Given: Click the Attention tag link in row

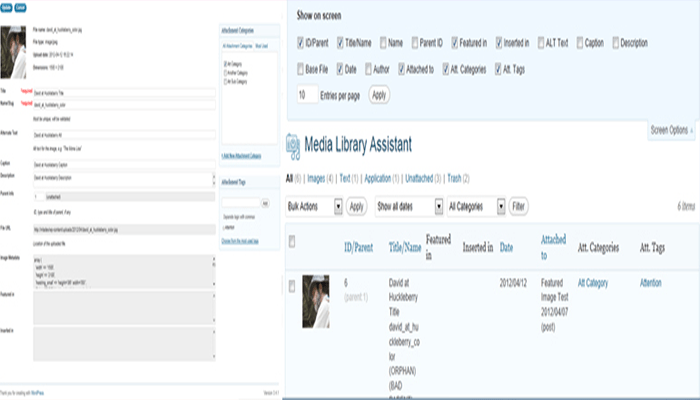Looking at the screenshot, I should click(650, 283).
